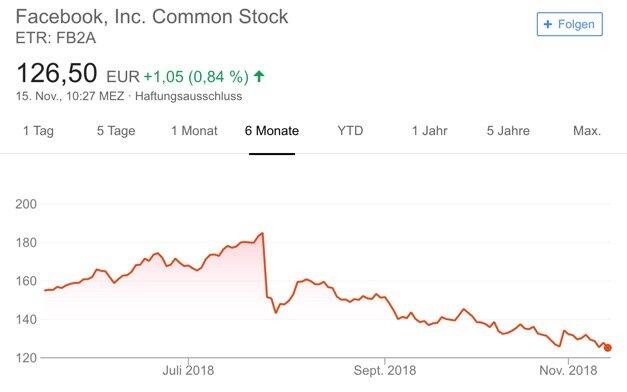627x392 pixels.
Task: Show the YTD chart range
Action: click(x=350, y=131)
